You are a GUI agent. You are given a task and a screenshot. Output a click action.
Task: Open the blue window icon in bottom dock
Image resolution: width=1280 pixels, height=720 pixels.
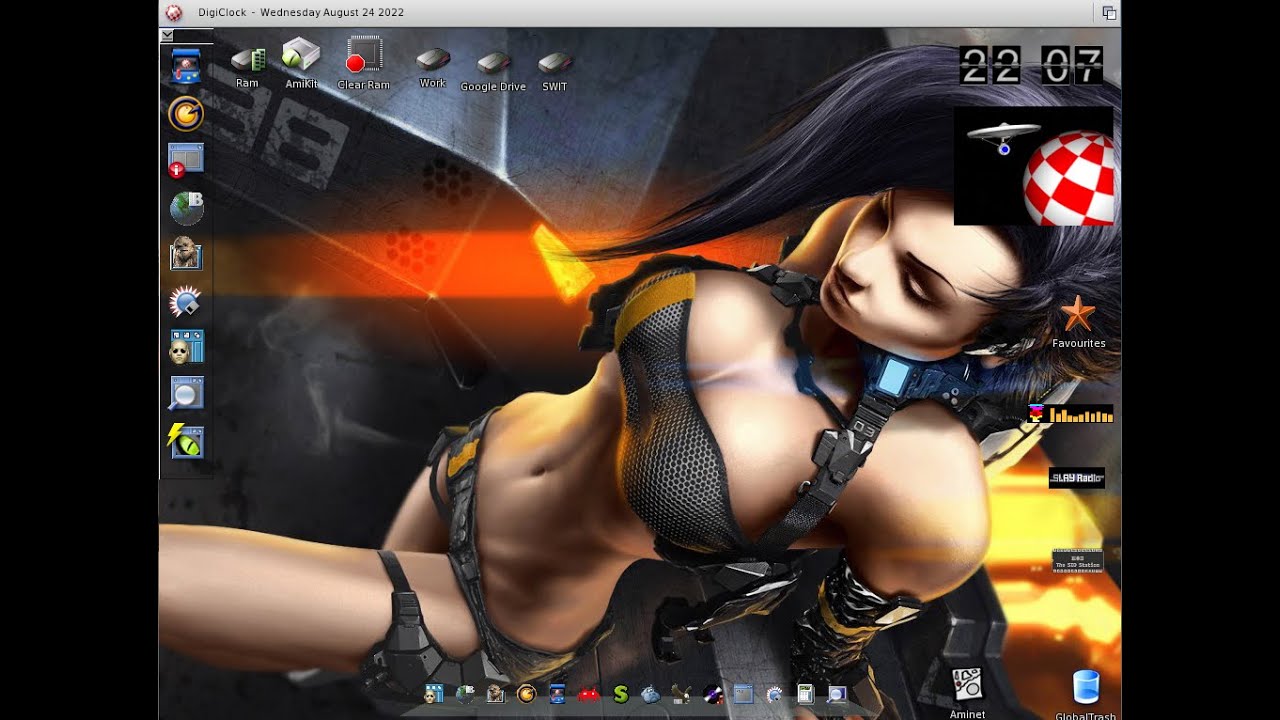tap(743, 694)
